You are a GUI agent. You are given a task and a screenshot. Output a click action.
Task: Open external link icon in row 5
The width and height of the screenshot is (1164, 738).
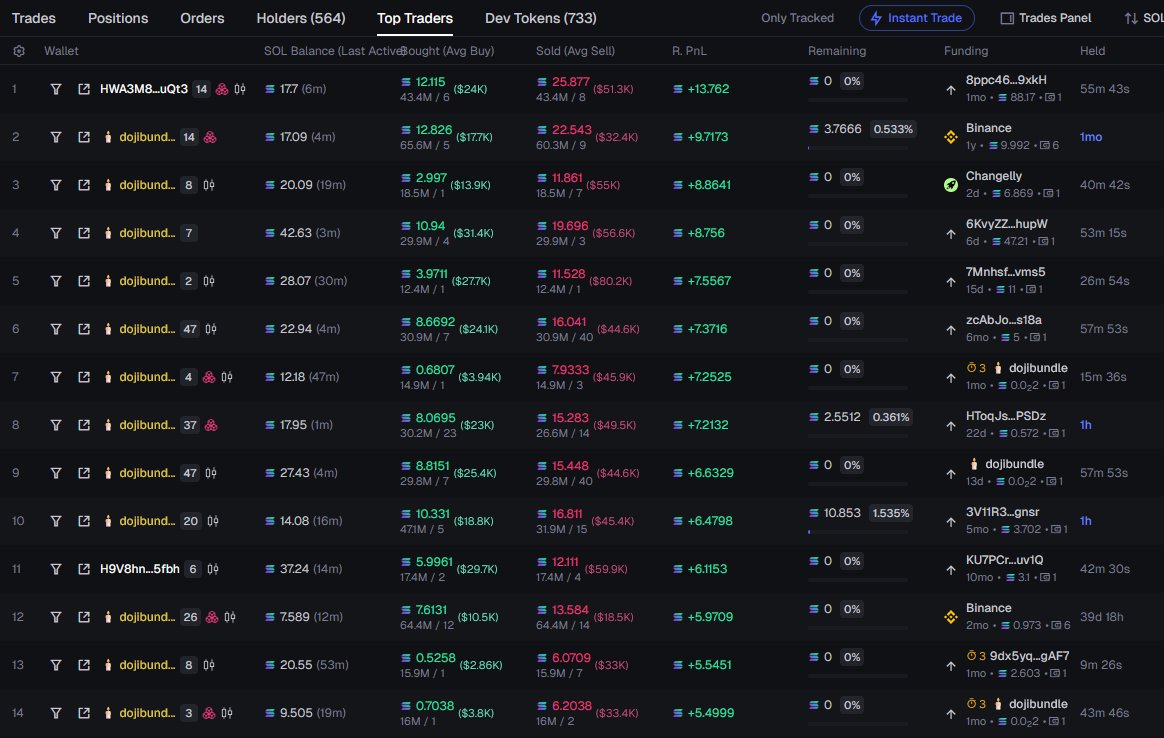coord(84,281)
